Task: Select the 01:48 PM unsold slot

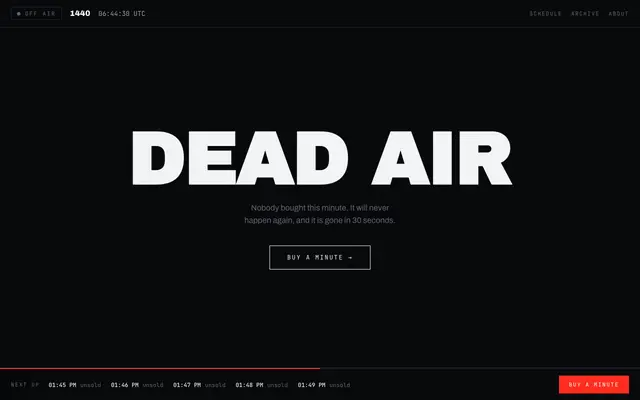Action: [x=262, y=385]
